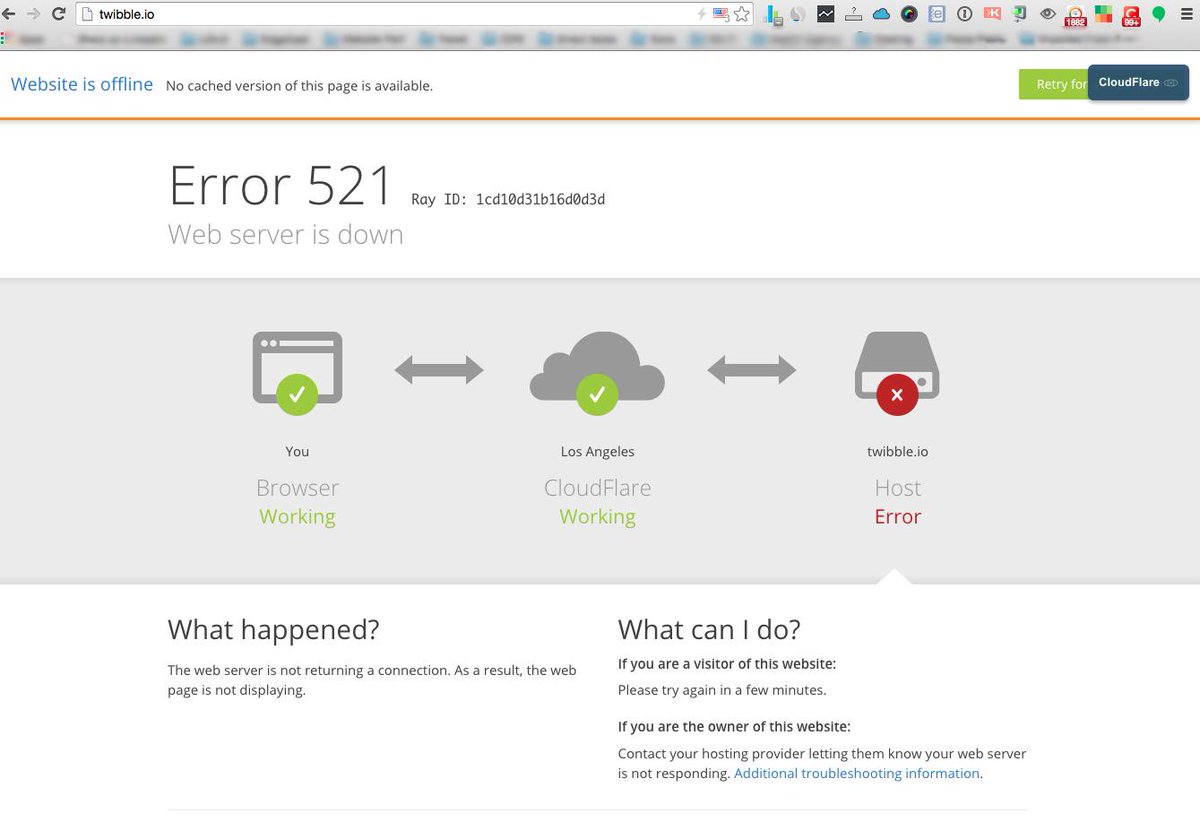Go back with the browser back arrow
This screenshot has height=822, width=1200.
coord(9,14)
